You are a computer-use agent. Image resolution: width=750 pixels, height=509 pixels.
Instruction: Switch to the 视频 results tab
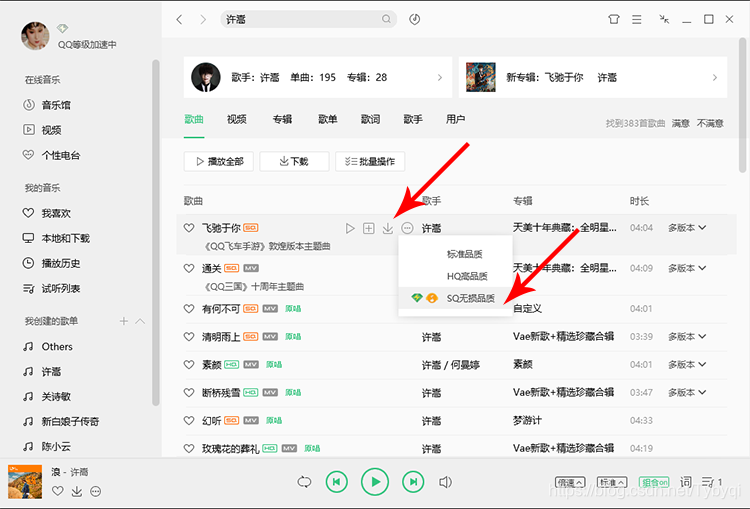pos(237,119)
